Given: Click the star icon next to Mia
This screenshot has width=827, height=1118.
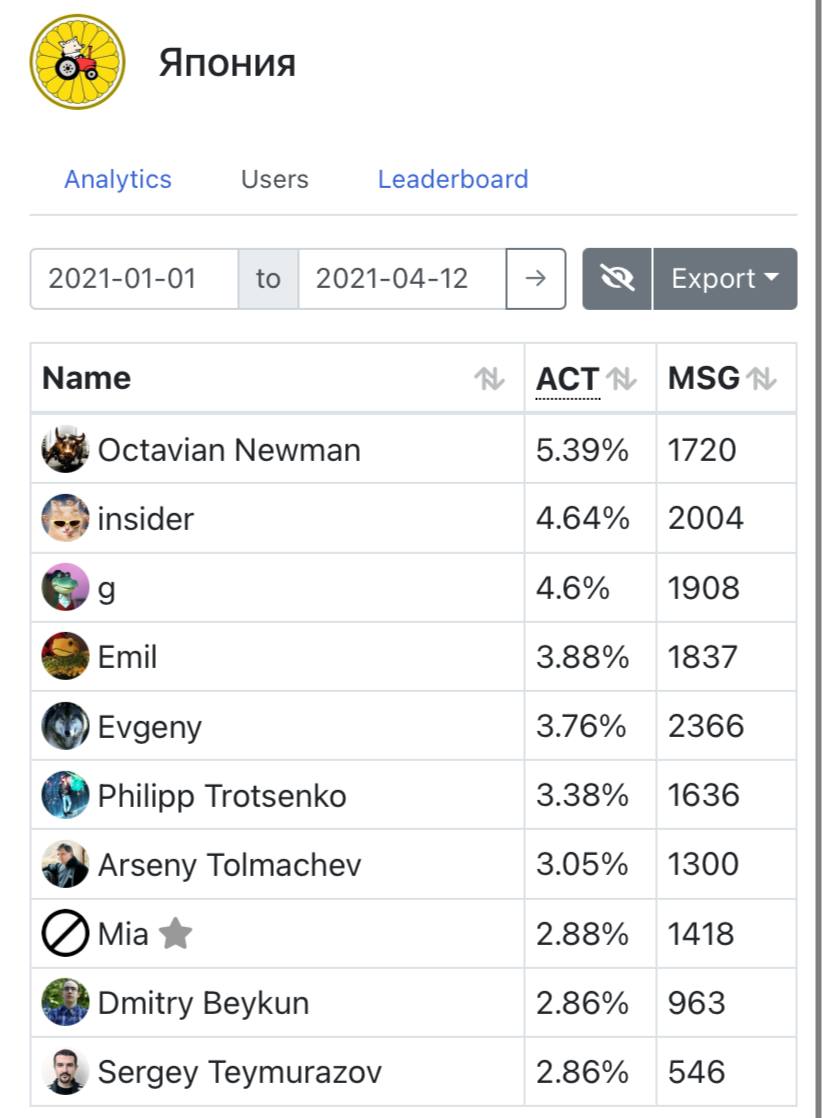Looking at the screenshot, I should [176, 934].
